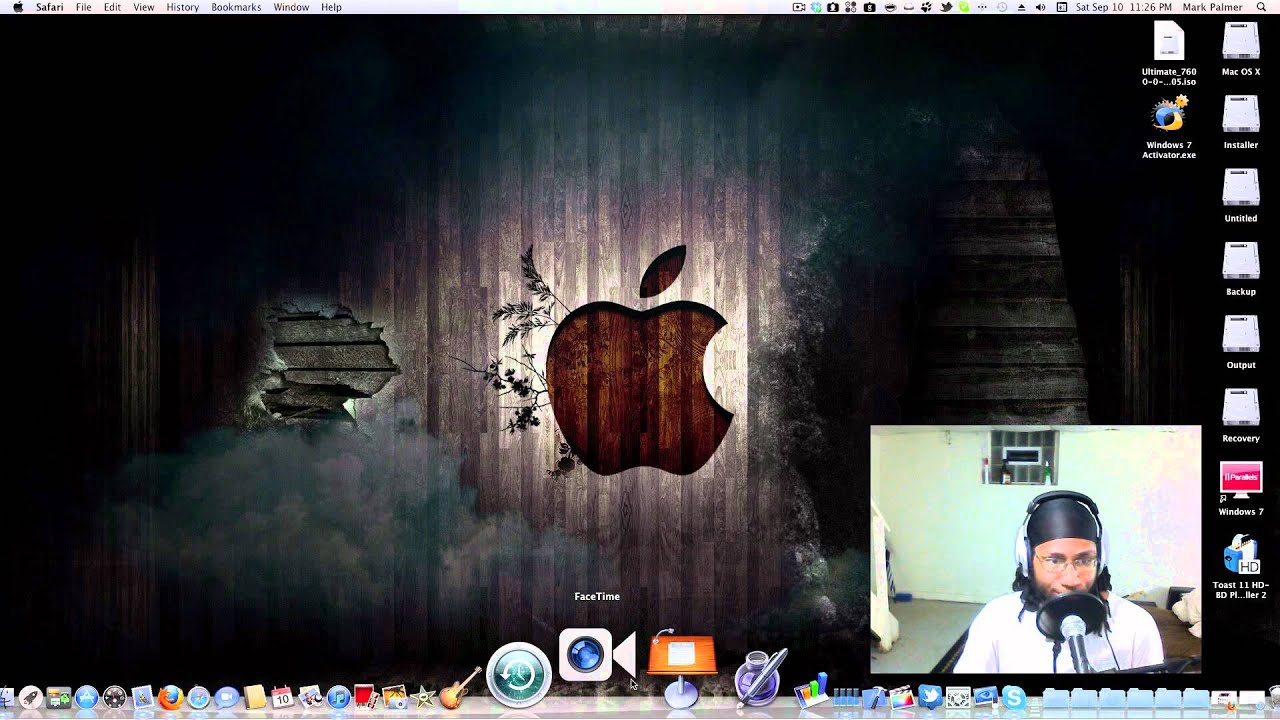Viewport: 1280px width, 720px height.
Task: Open Keynote from the dock
Action: (x=681, y=668)
